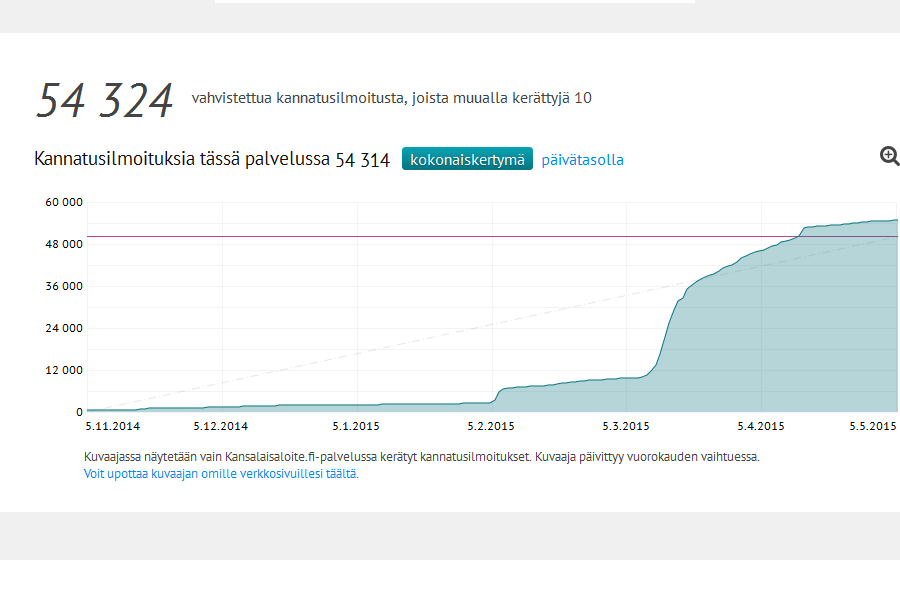Click the 'Kuvaajassa näytetään vain' note text
Image resolution: width=900 pixels, height=600 pixels.
(421, 457)
